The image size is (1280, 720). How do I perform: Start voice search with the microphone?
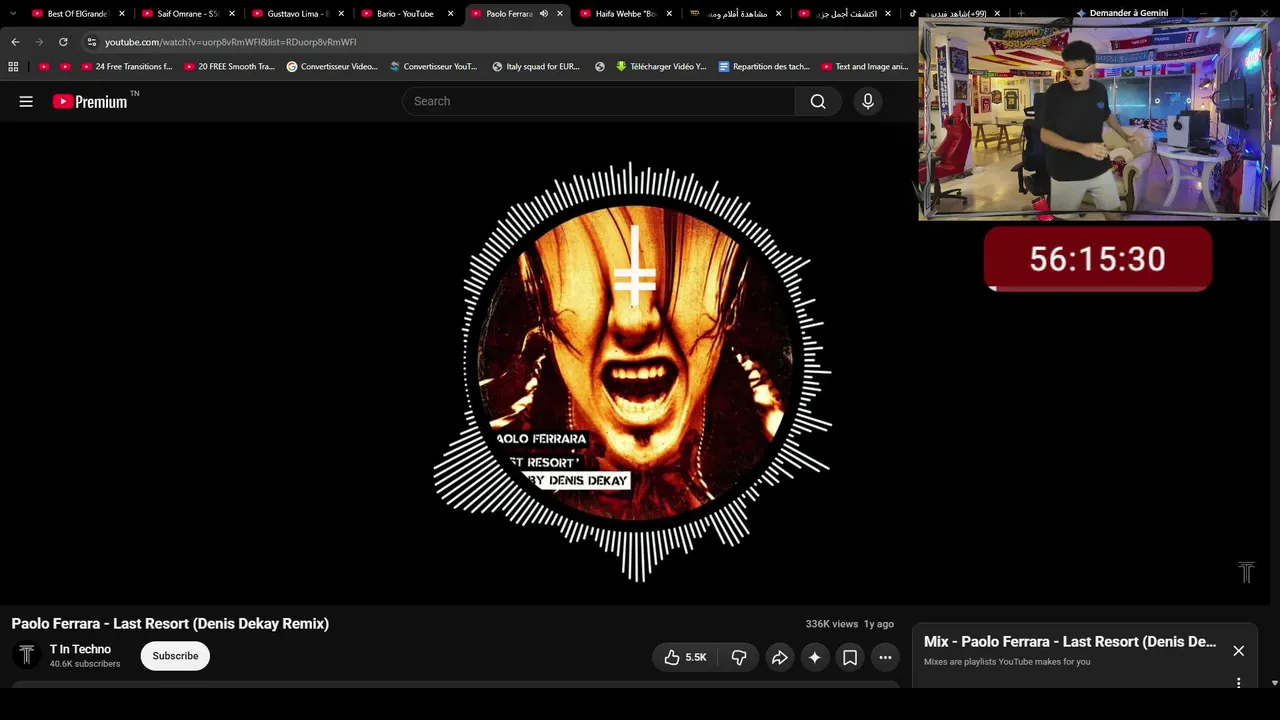tap(868, 101)
